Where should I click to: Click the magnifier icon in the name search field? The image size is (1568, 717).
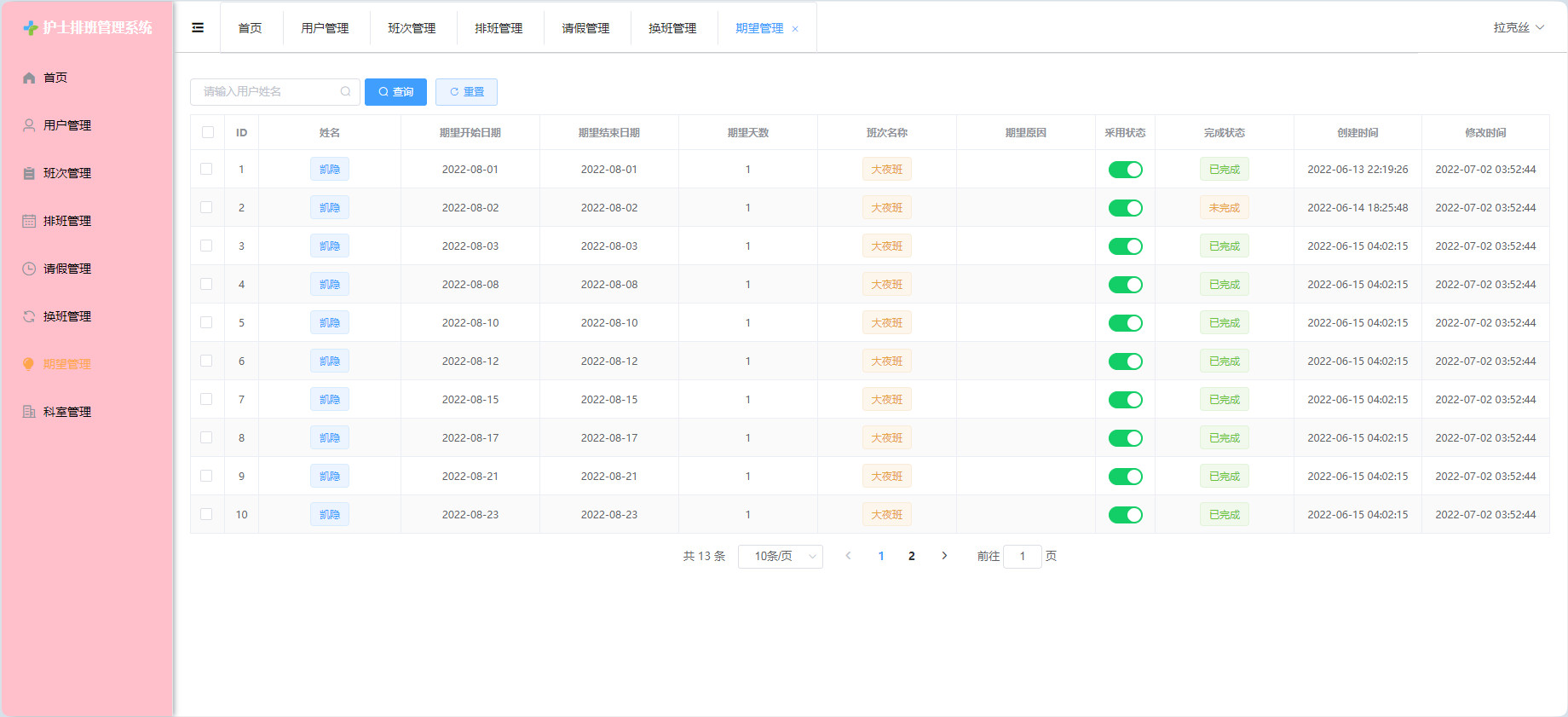pos(345,91)
